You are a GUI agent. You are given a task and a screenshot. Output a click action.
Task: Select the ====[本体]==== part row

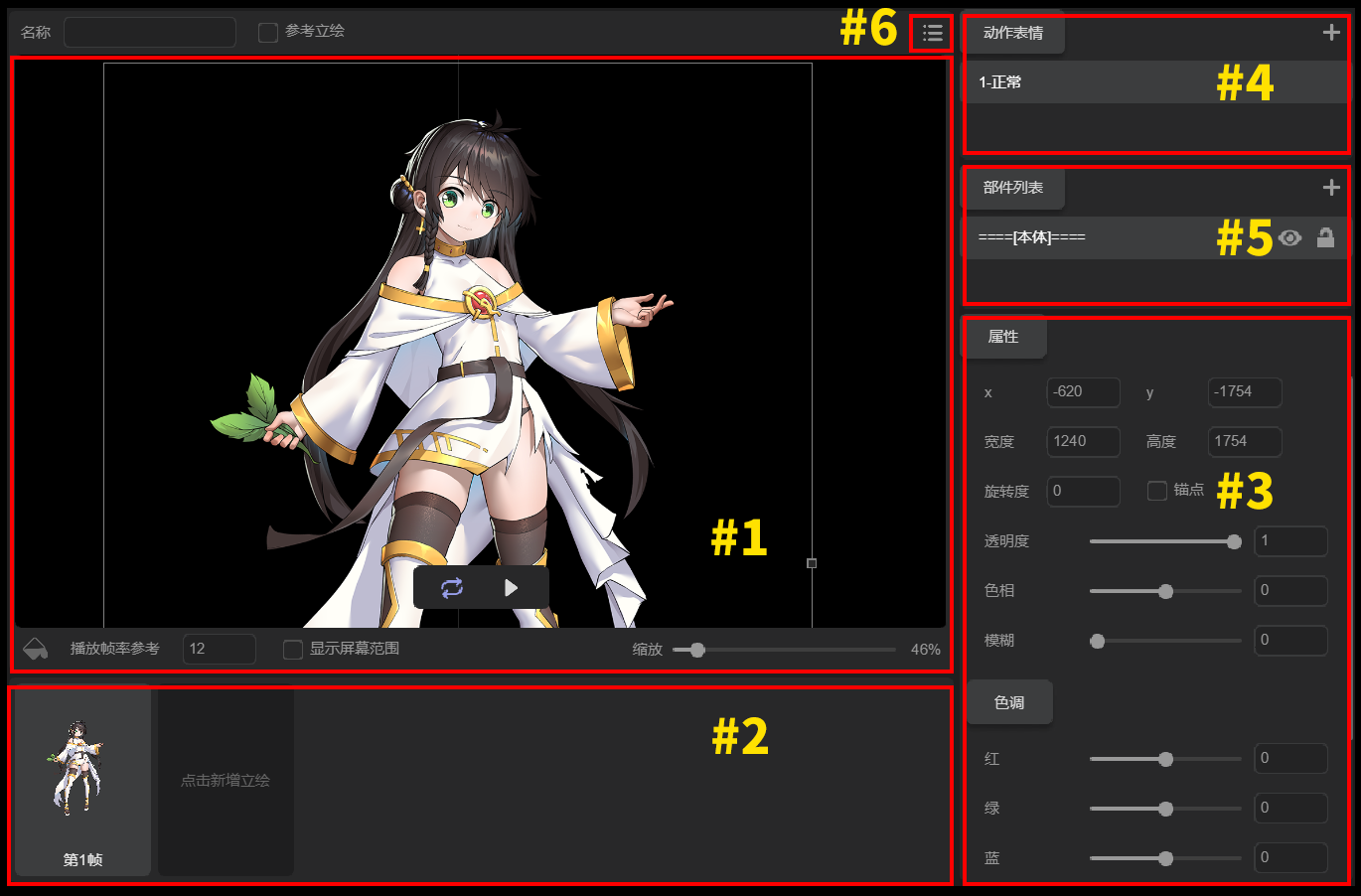pos(1156,238)
